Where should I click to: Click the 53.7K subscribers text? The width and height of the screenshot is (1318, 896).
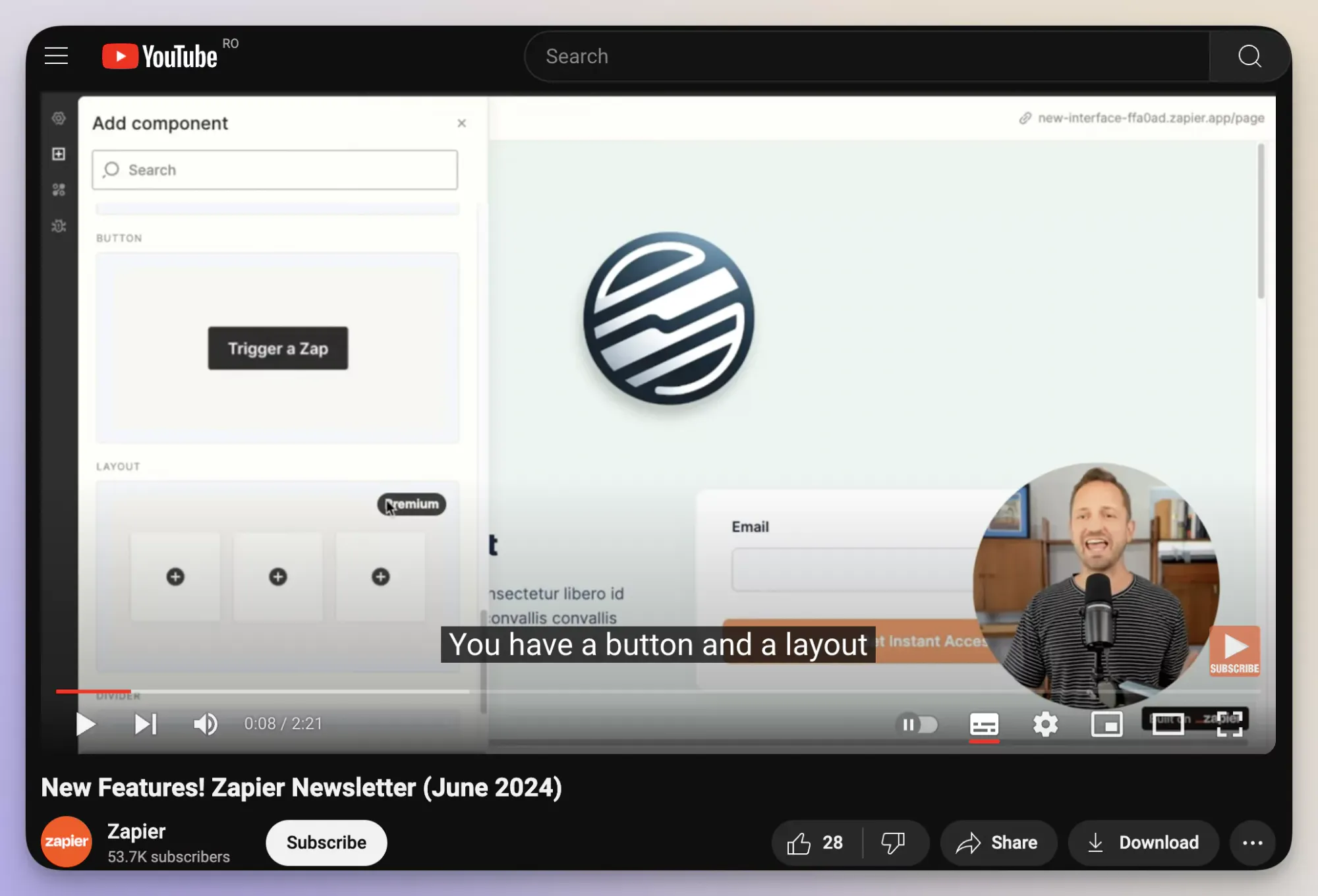coord(169,856)
